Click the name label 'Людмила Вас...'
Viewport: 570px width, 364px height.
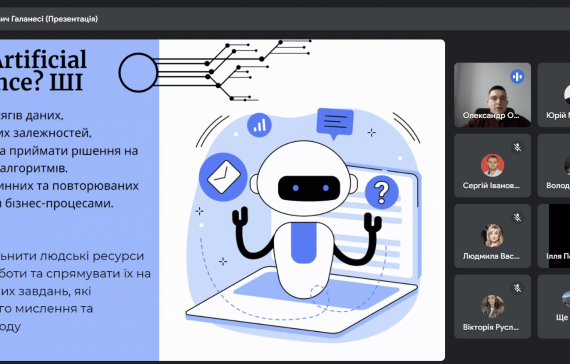coord(491,256)
